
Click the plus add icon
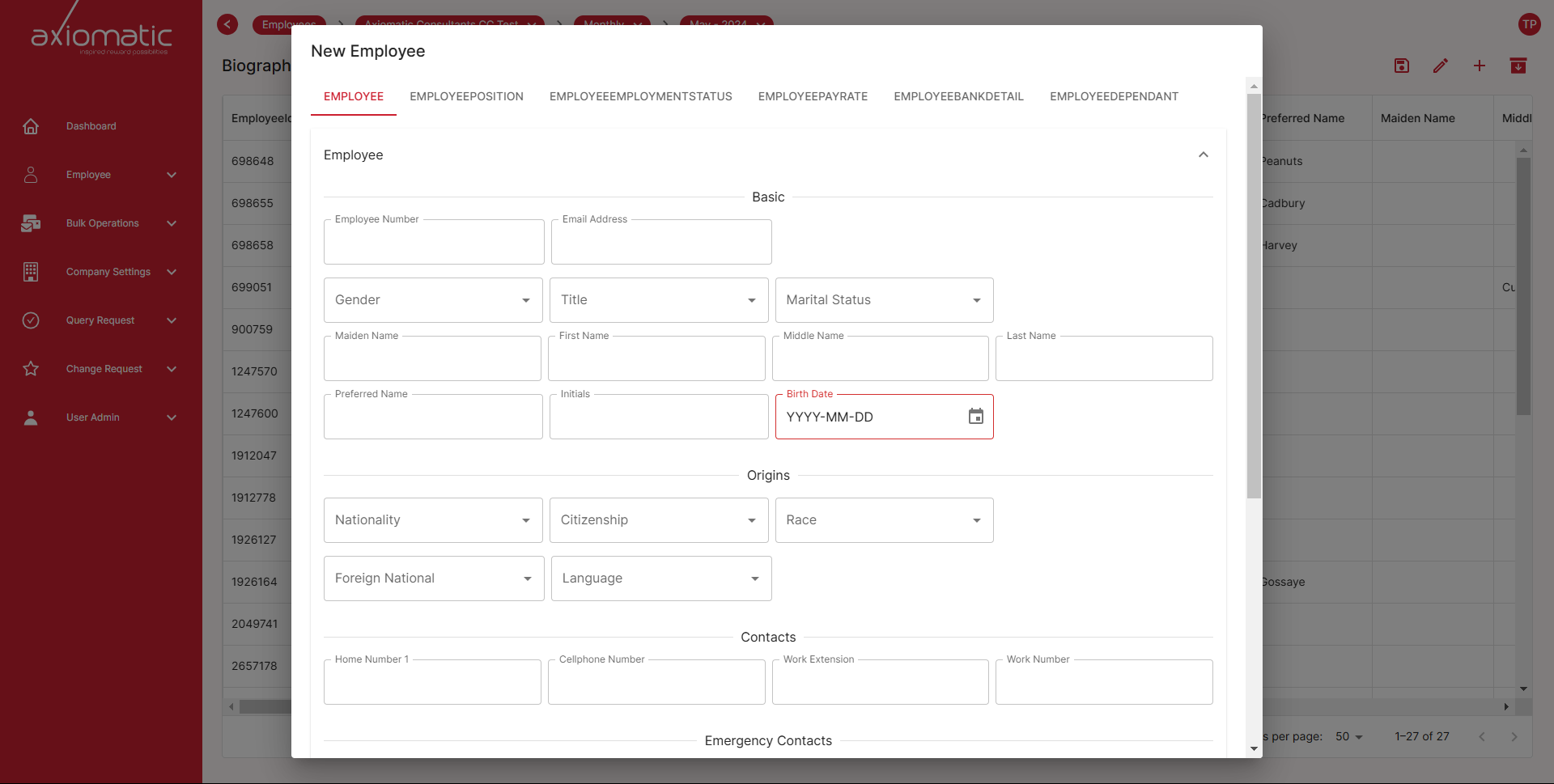[x=1479, y=66]
